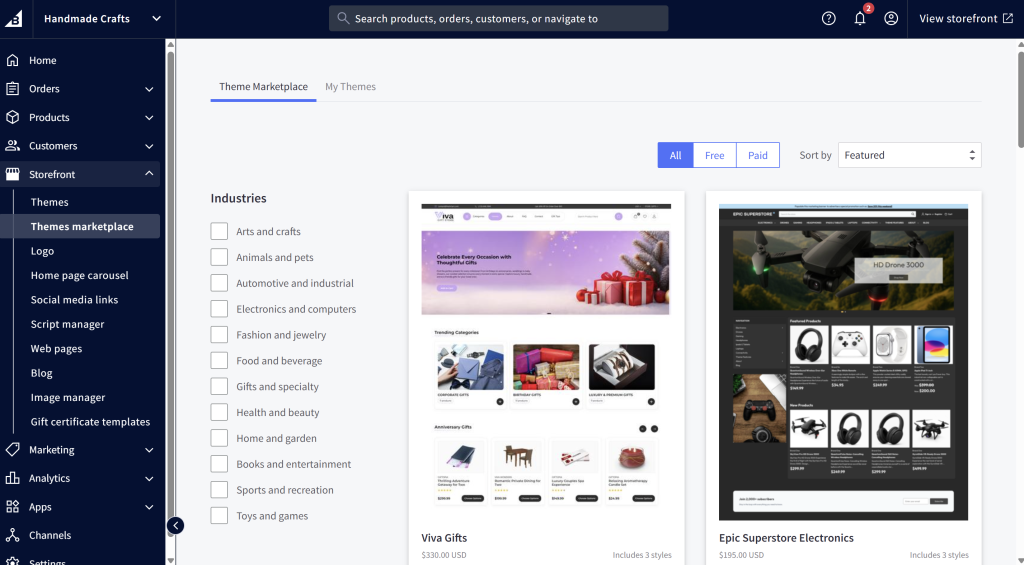Switch to the My Themes tab
Image resolution: width=1024 pixels, height=565 pixels.
pos(350,86)
